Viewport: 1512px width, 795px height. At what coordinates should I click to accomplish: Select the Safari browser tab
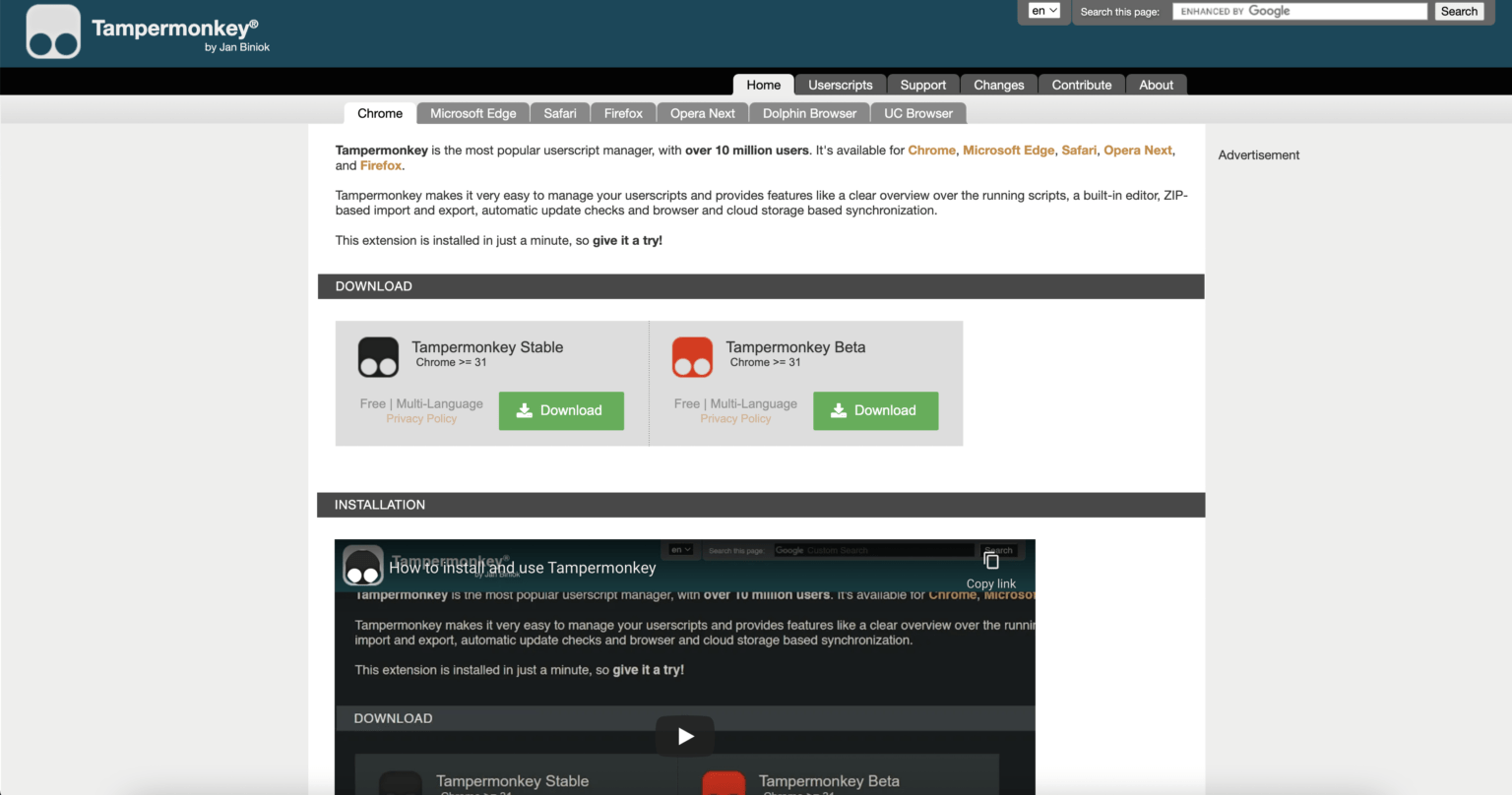(x=559, y=113)
